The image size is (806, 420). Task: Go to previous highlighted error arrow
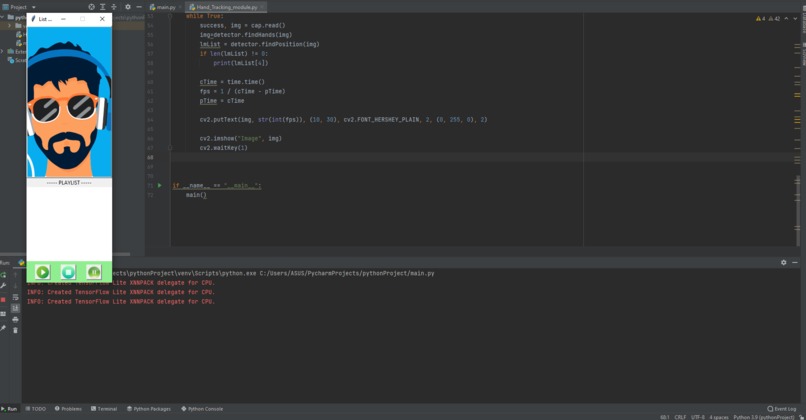pos(786,19)
